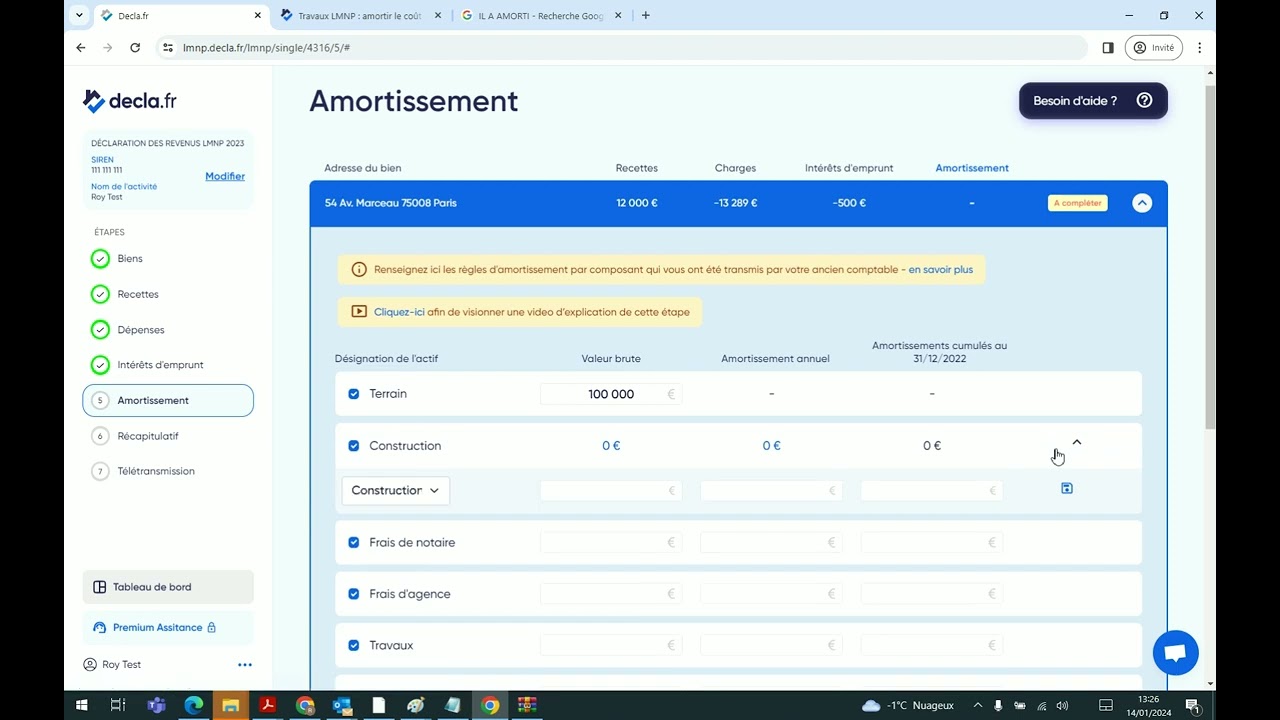Close the Decla.fr browser tab
Image resolution: width=1280 pixels, height=720 pixels.
(258, 15)
